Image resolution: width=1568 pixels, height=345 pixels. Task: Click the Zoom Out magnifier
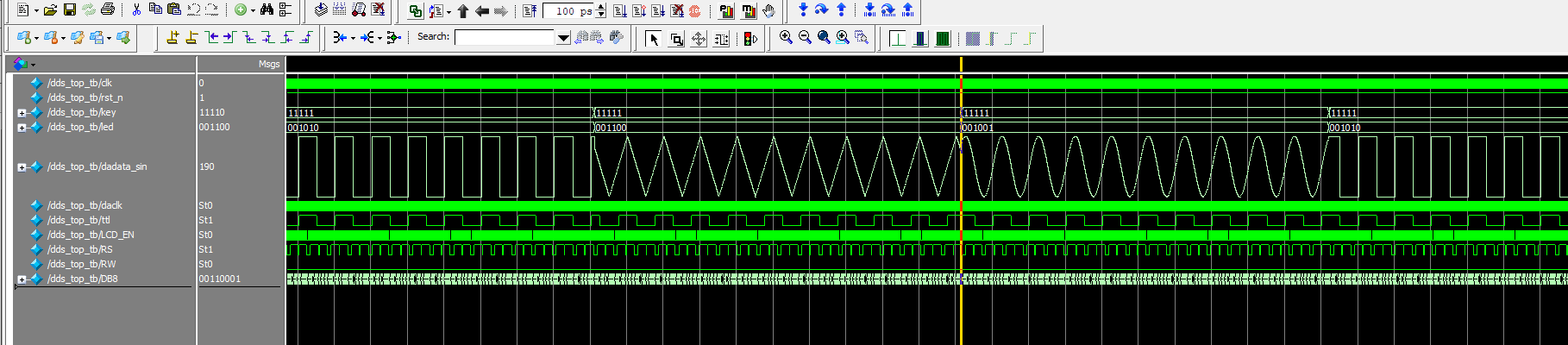[805, 37]
